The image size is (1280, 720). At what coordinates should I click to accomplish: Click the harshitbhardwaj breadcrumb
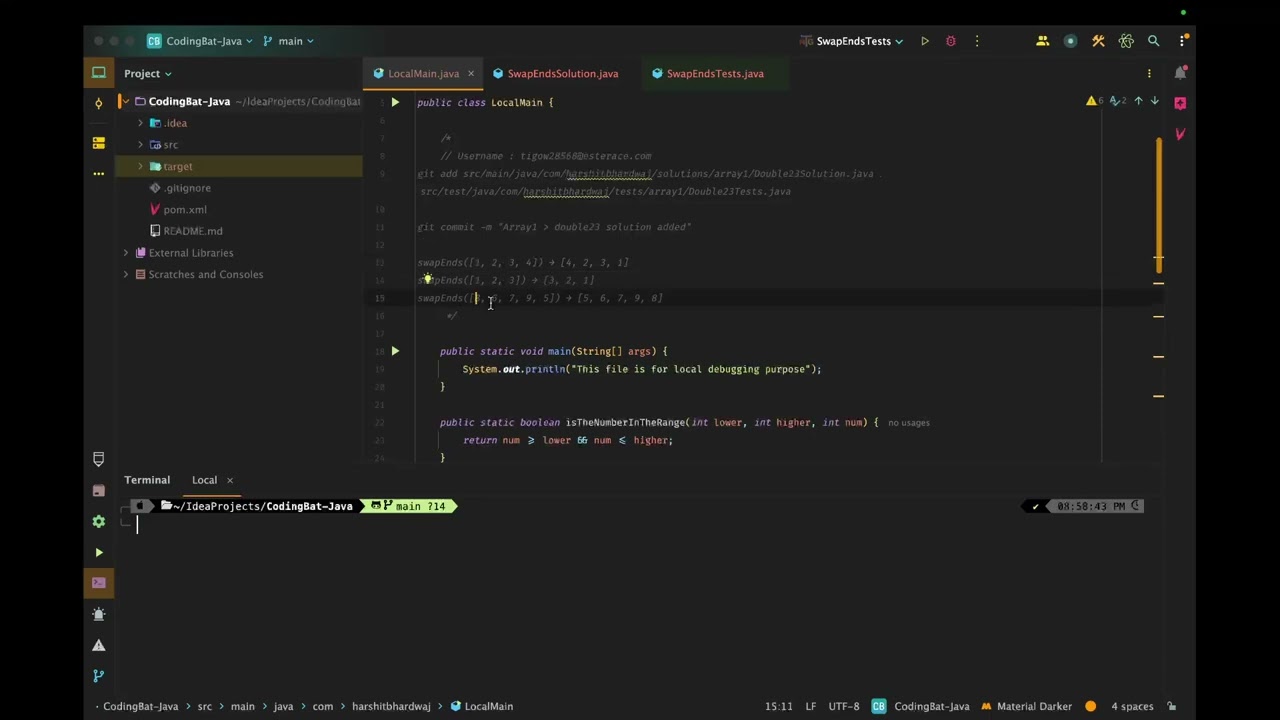[391, 706]
